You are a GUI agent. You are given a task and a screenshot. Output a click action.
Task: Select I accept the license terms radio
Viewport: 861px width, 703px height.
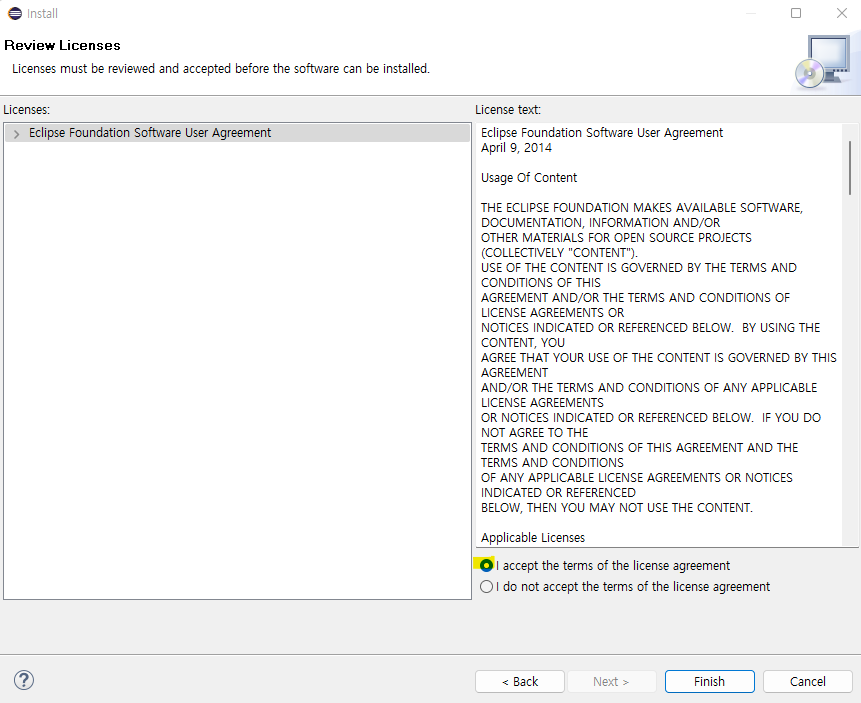point(486,565)
